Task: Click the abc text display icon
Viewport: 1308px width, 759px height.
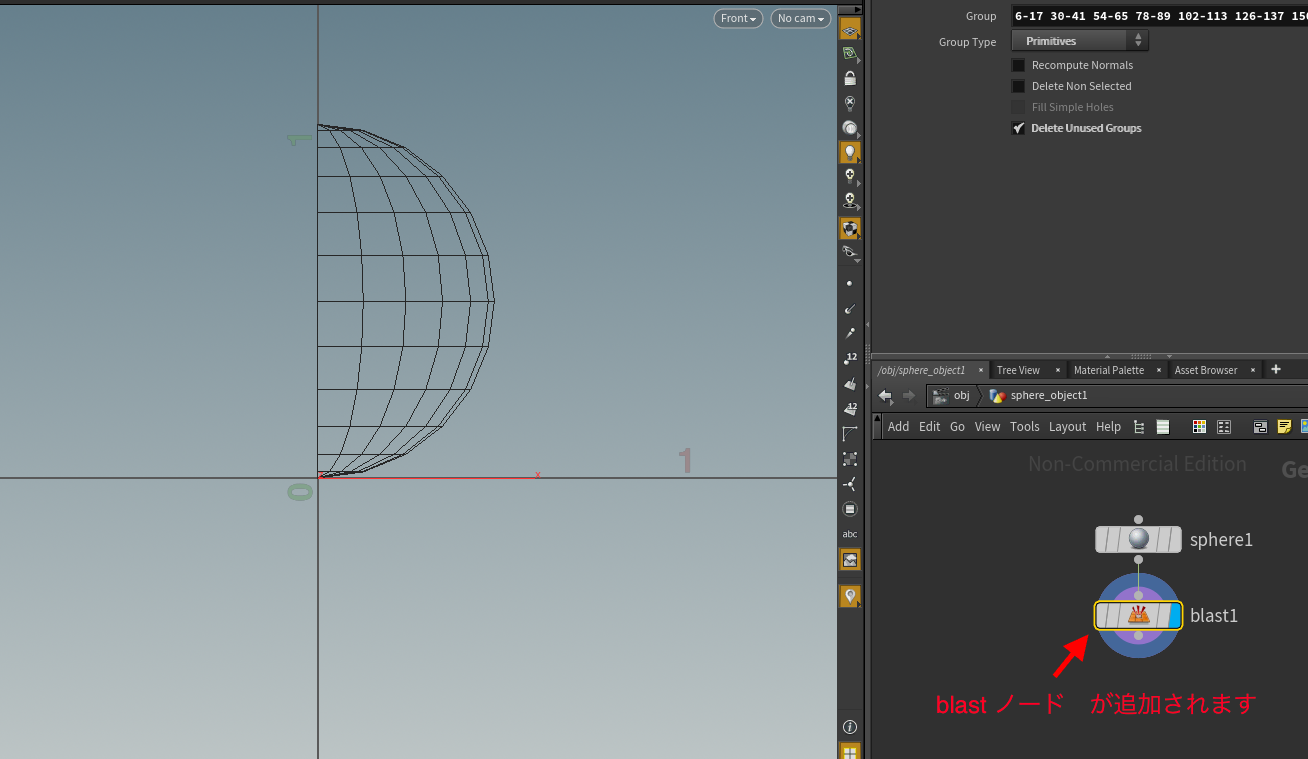Action: 849,534
